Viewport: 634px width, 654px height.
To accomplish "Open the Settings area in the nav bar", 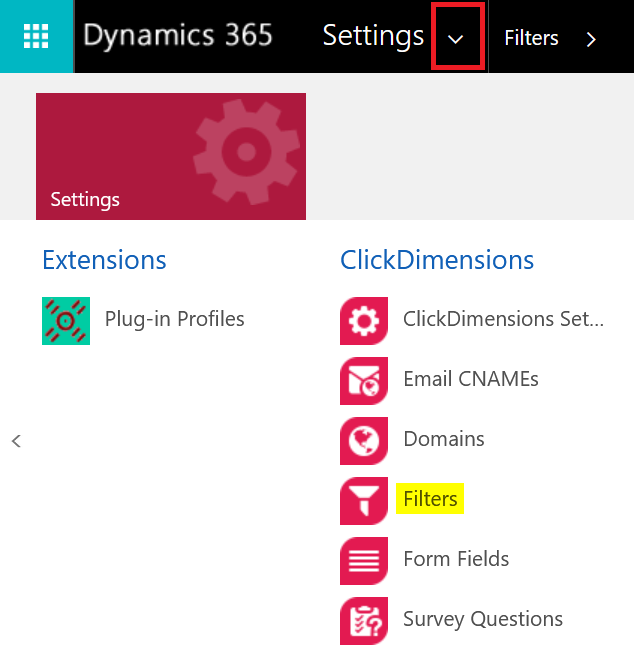I will click(373, 35).
